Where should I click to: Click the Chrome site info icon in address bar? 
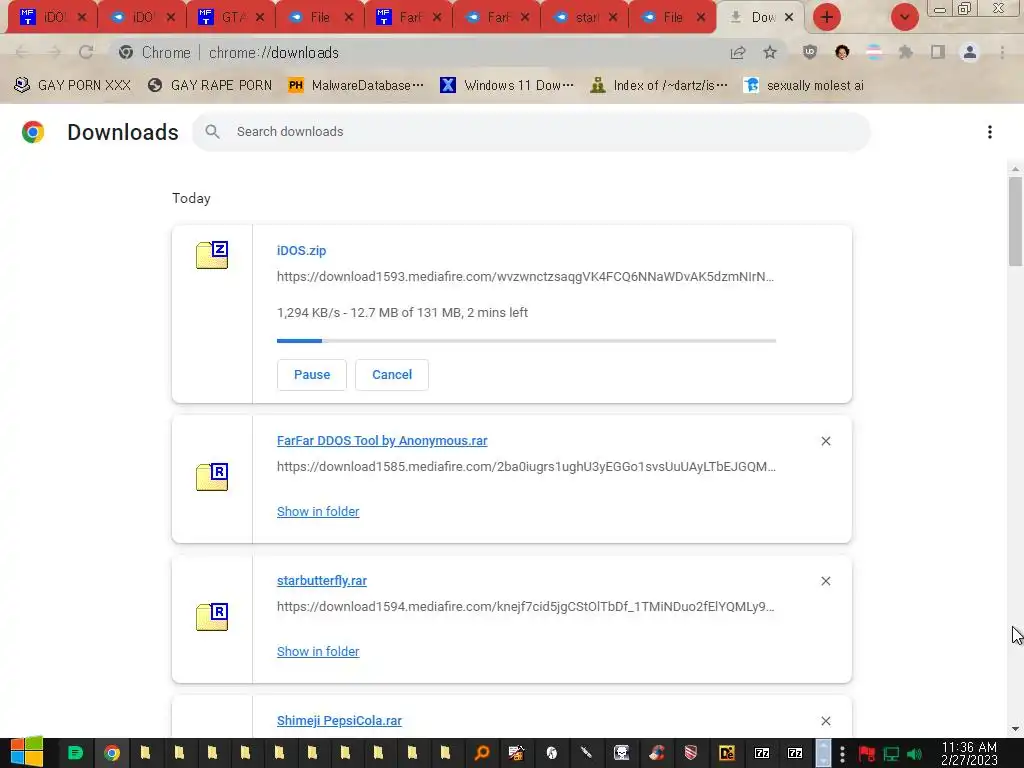pos(126,52)
